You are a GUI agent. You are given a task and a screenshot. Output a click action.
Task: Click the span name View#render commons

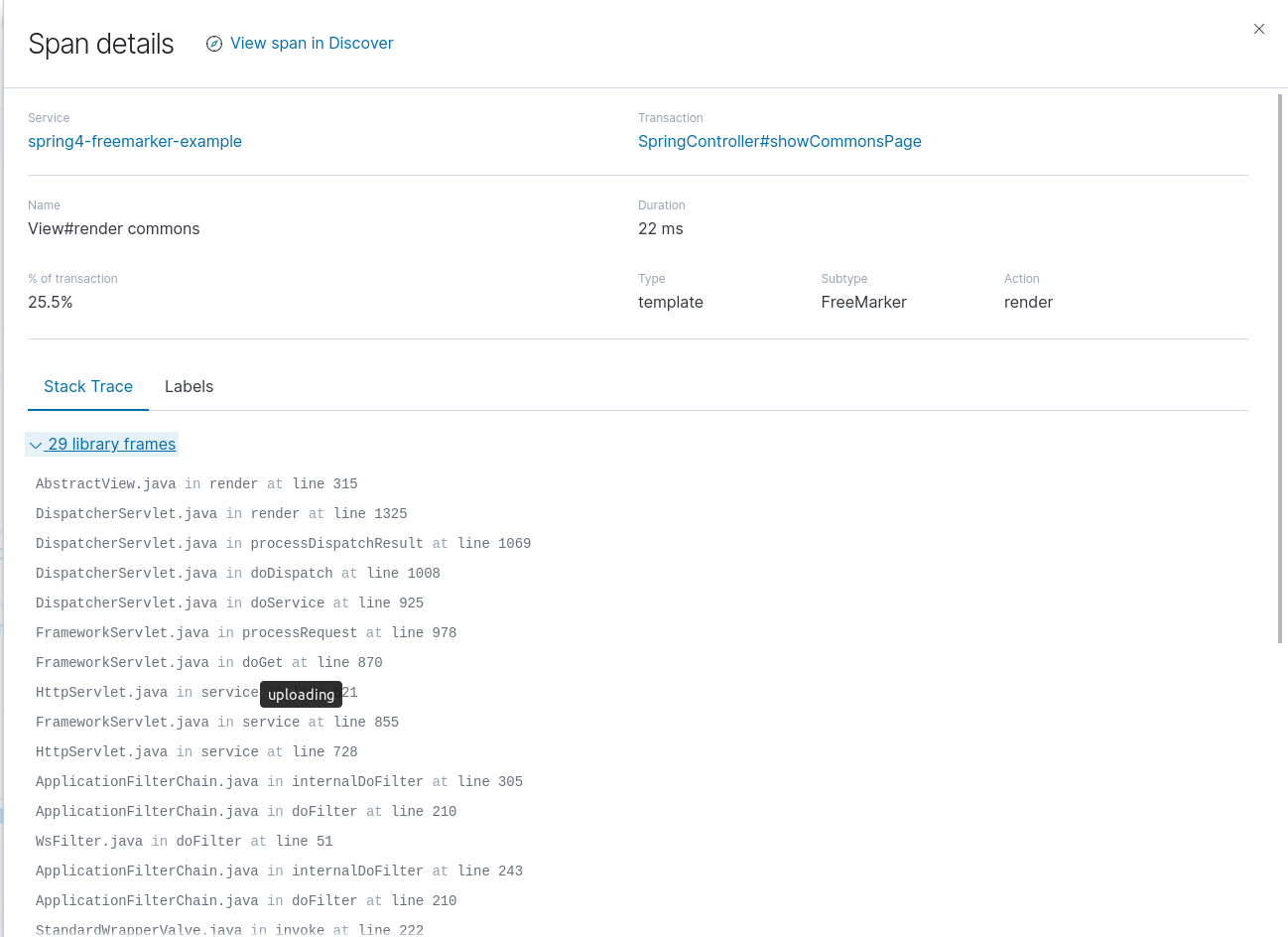114,228
